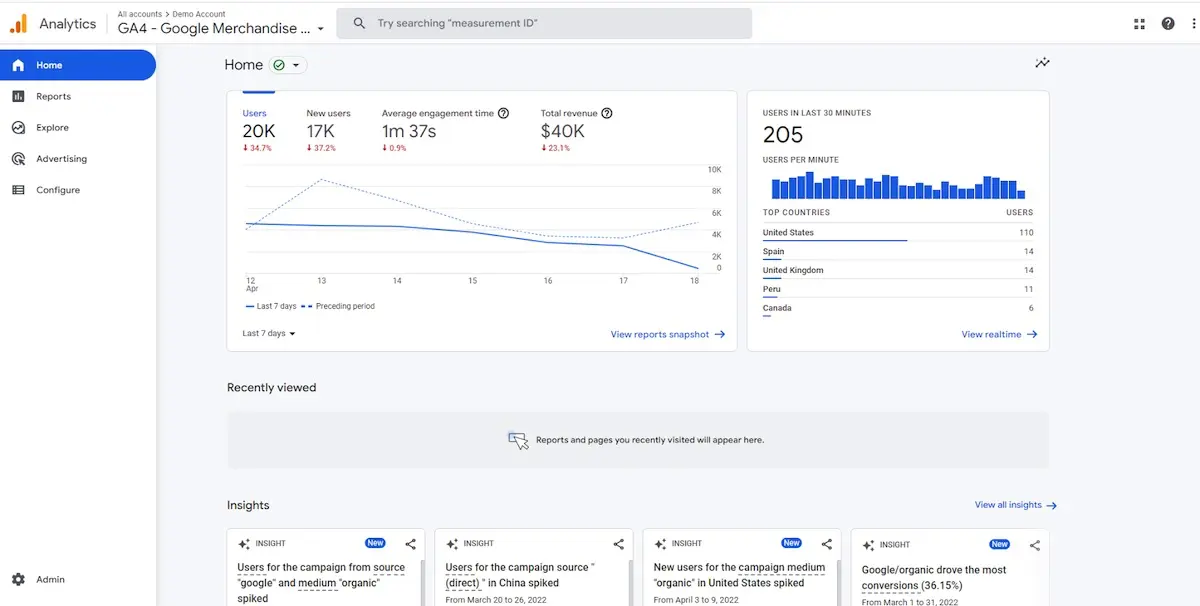Click the Preceding period legend entry
Viewport: 1200px width, 606px height.
coord(339,306)
